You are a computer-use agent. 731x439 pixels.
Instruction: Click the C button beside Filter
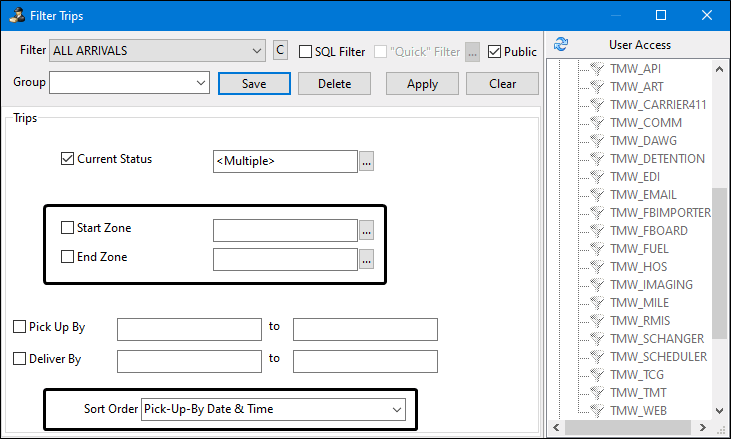tap(280, 50)
